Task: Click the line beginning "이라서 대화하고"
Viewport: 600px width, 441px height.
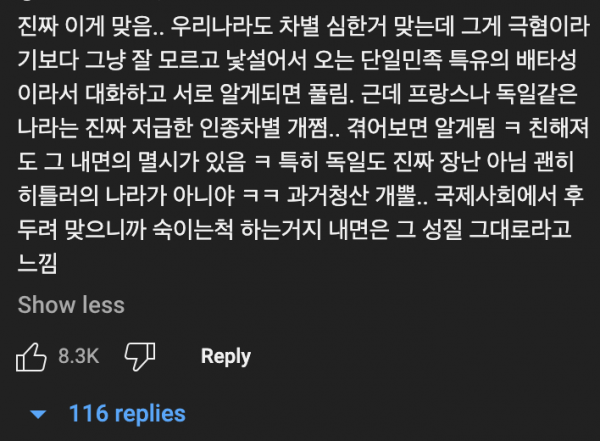Action: (x=297, y=94)
